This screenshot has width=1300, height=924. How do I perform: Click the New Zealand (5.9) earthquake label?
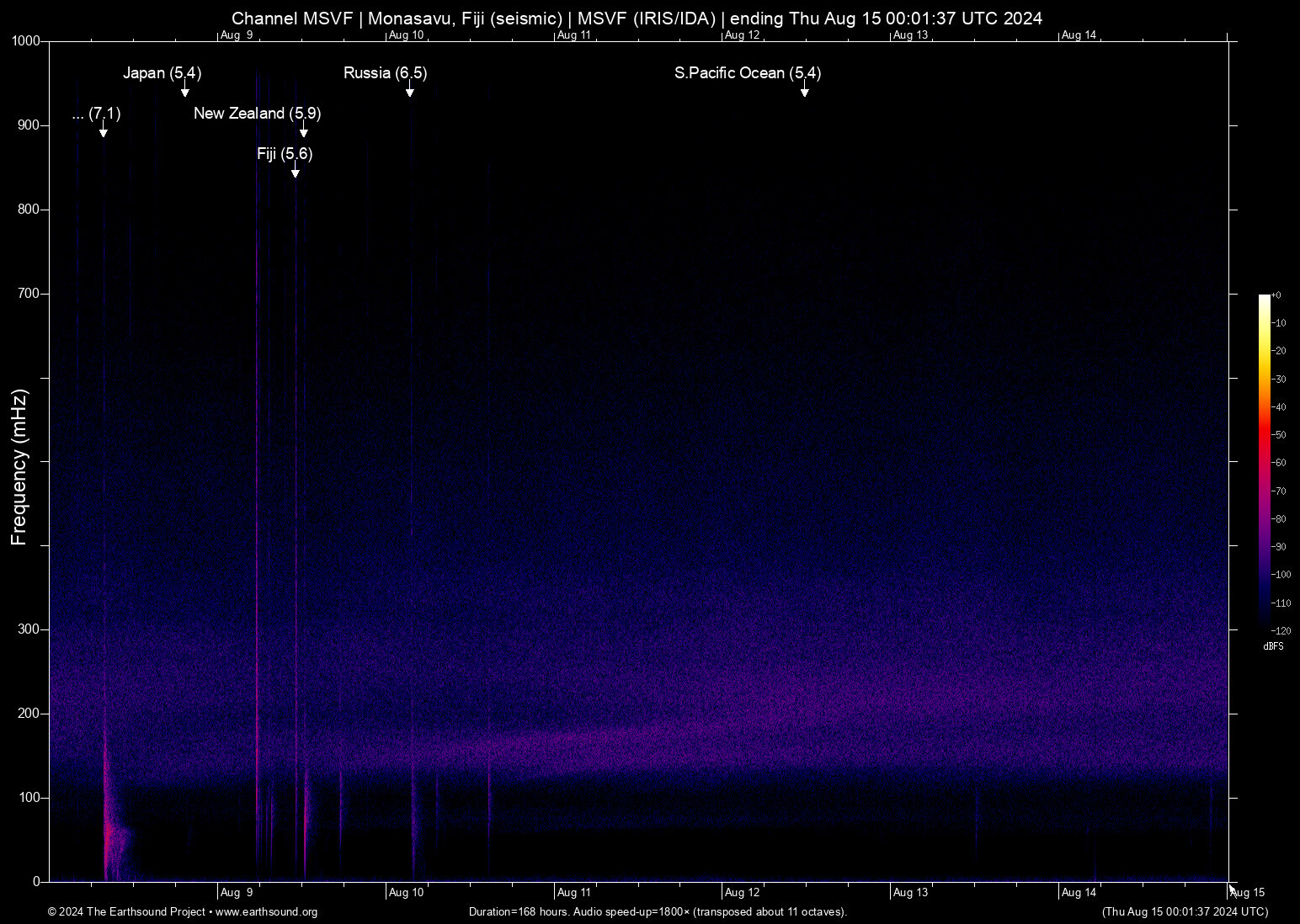257,114
